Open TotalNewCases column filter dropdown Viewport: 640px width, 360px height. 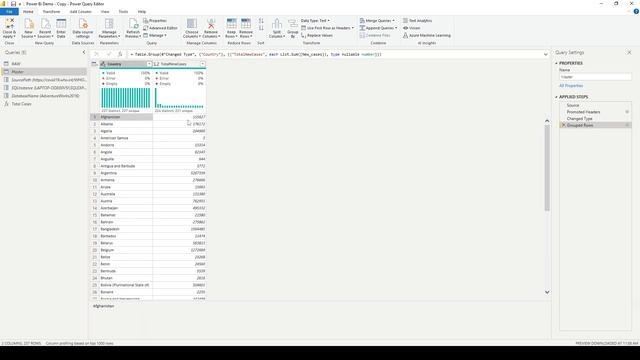tap(202, 64)
